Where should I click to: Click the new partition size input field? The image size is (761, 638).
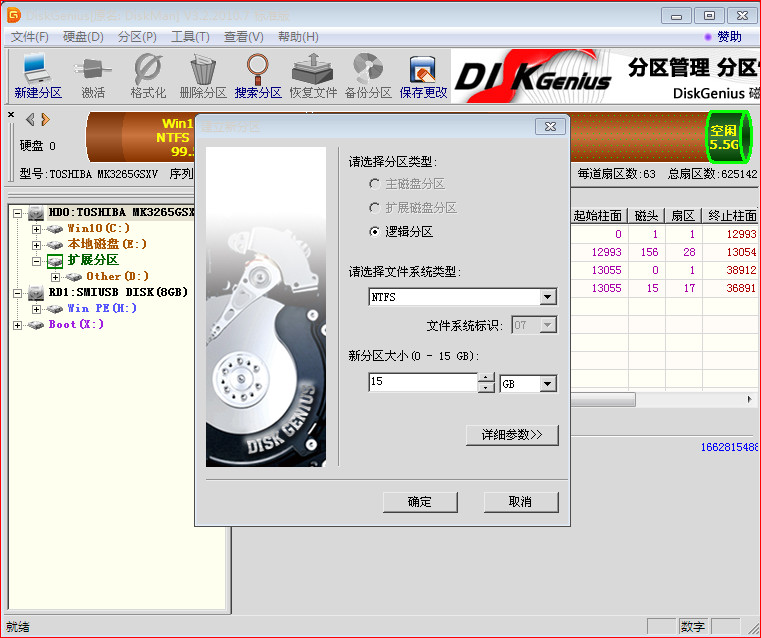click(x=422, y=383)
